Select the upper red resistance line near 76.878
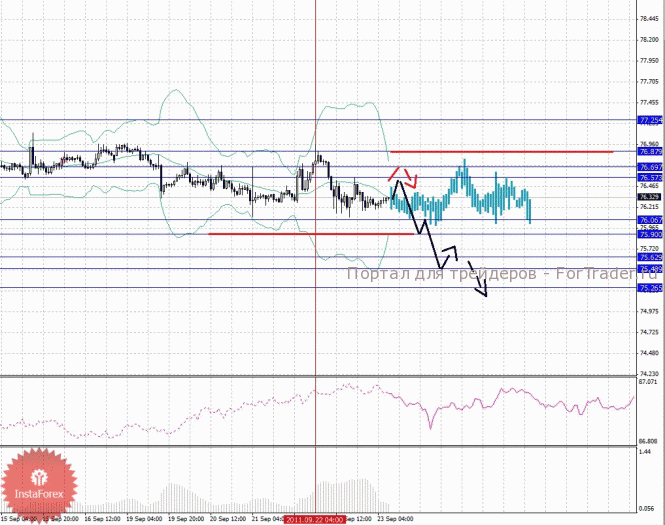This screenshot has width=665, height=525. tap(502, 151)
